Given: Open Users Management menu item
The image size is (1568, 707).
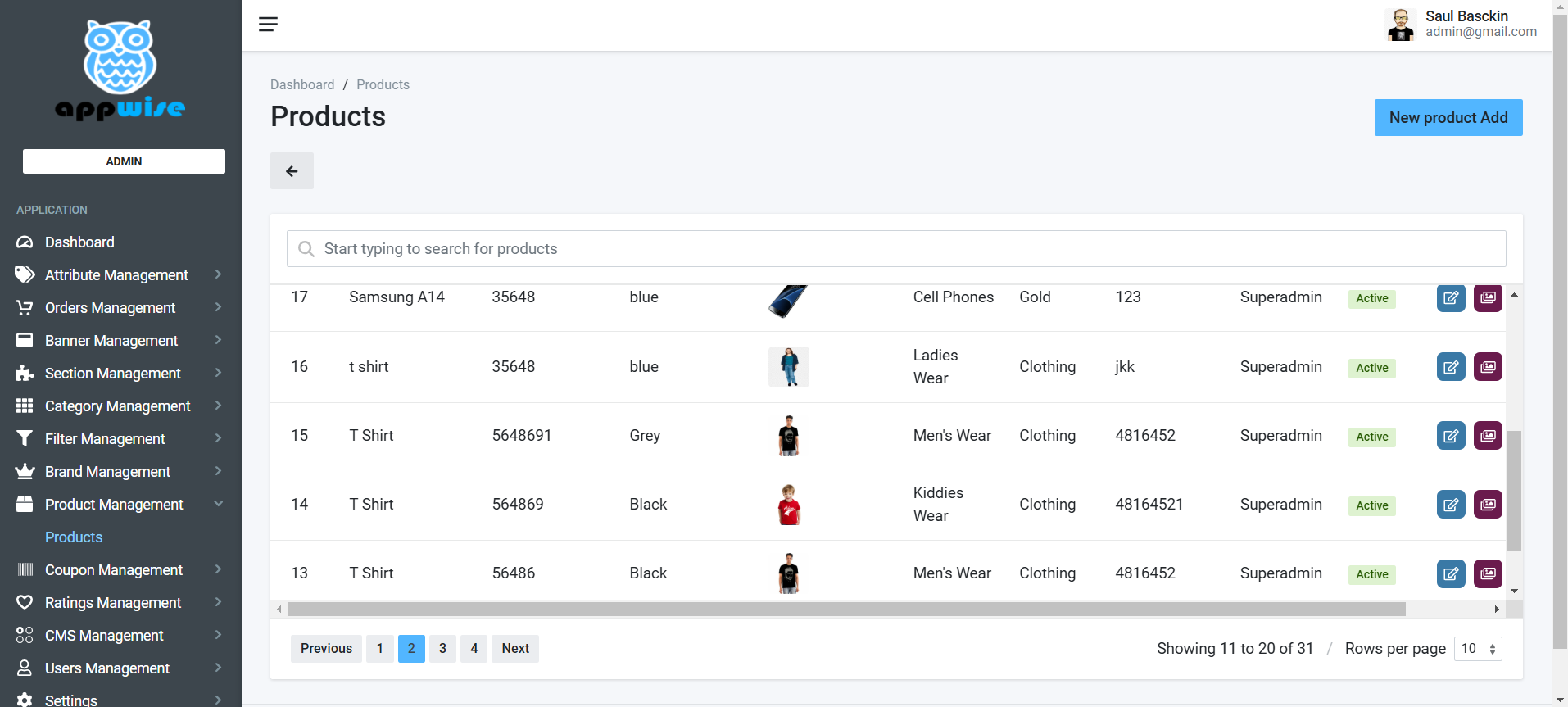Looking at the screenshot, I should (107, 668).
